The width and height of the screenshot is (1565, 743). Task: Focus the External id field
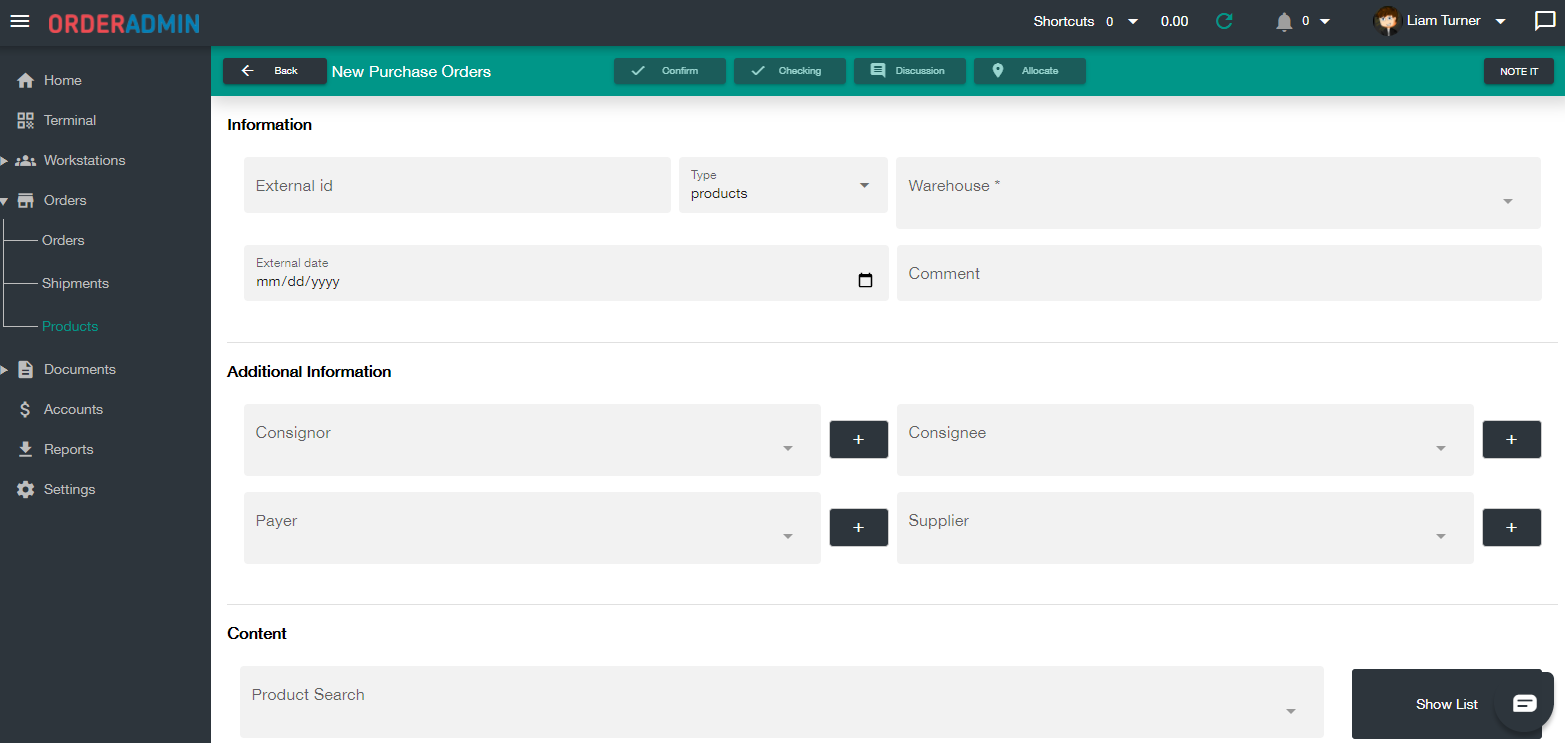click(457, 185)
